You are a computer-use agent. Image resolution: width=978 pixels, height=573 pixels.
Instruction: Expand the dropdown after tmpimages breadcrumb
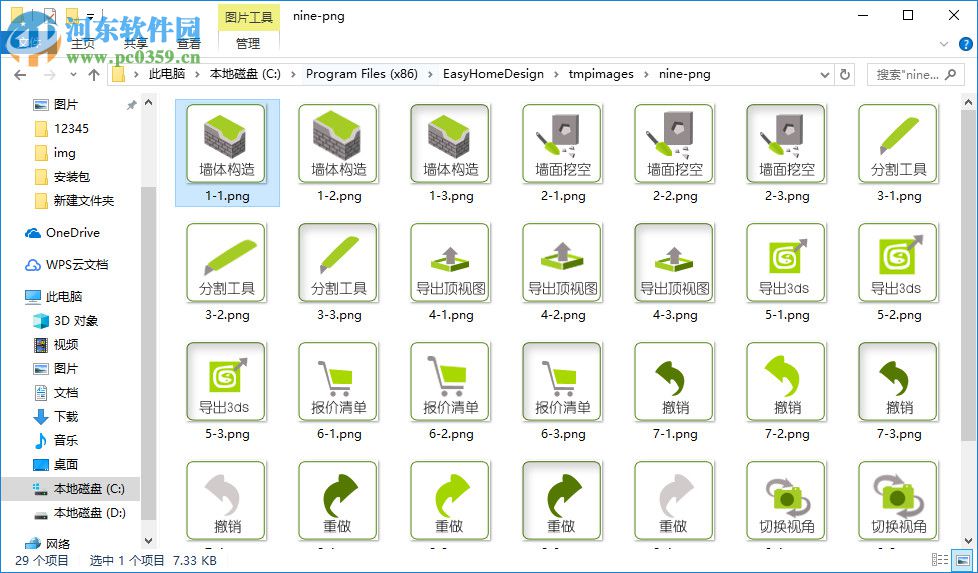click(646, 74)
